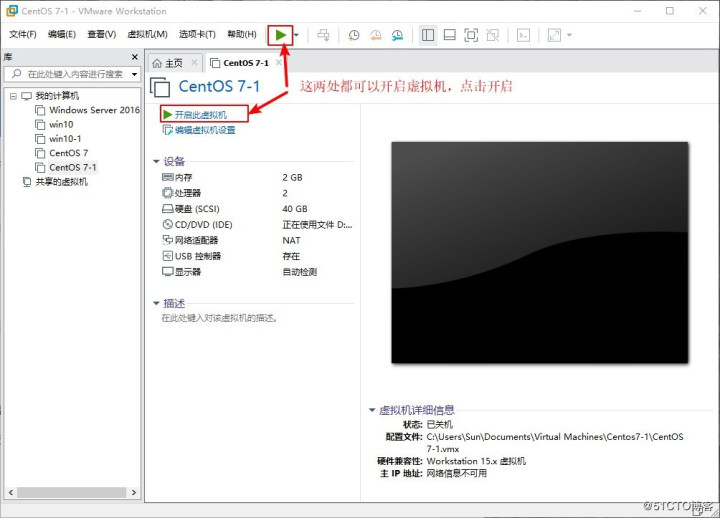Click the CentOS 7-1 page title heading
The image size is (720, 518).
click(219, 86)
